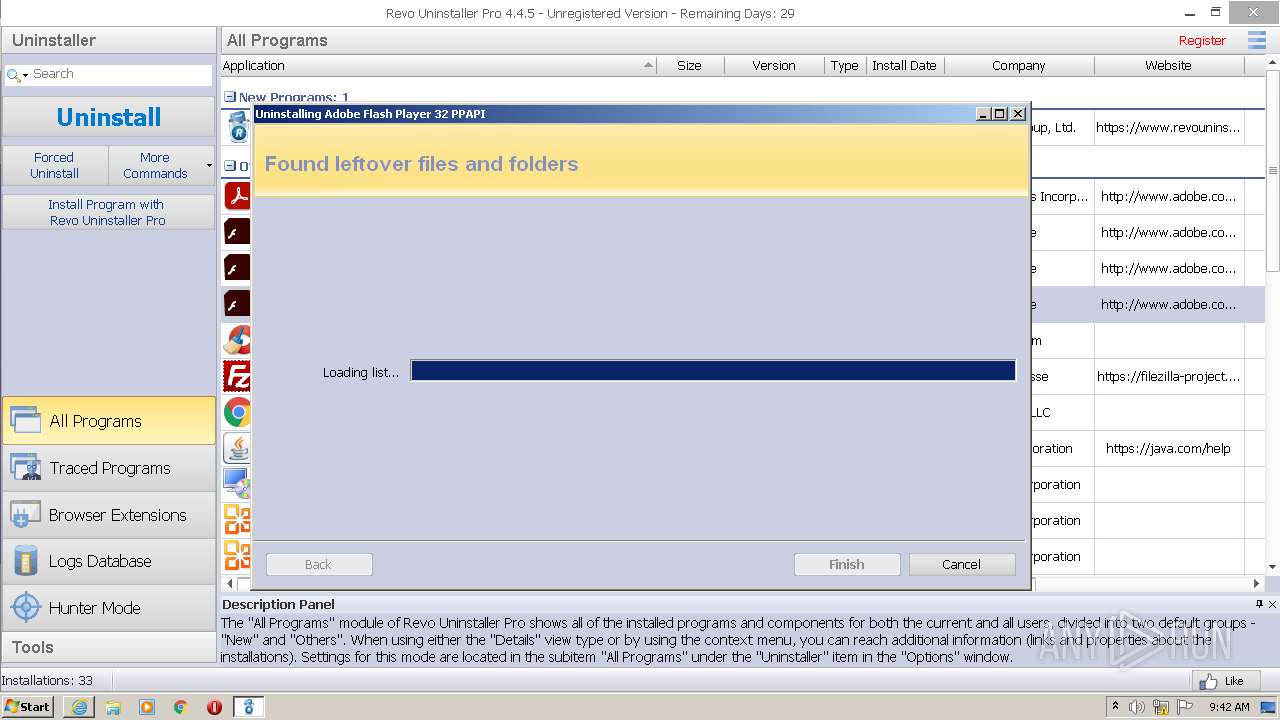This screenshot has height=720, width=1280.
Task: Select the Adobe Acrobat Reader icon
Action: coord(237,195)
